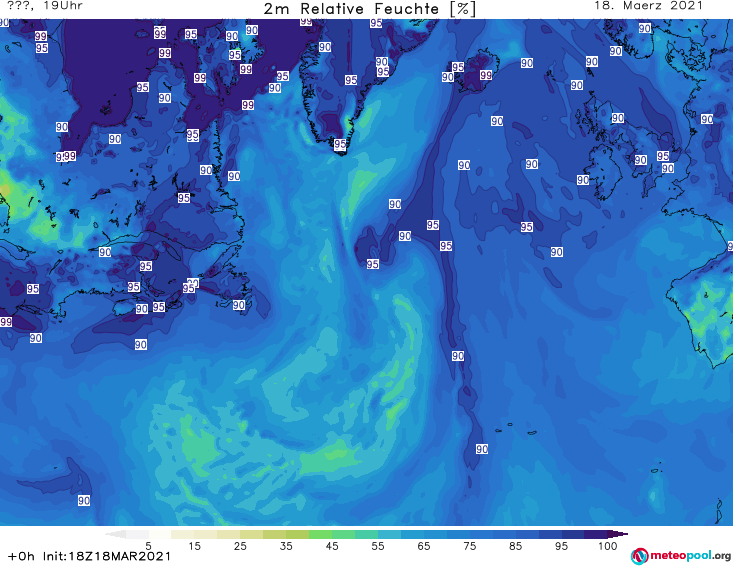
Task: Click the '100' label on the color scale
Action: pyautogui.click(x=608, y=546)
